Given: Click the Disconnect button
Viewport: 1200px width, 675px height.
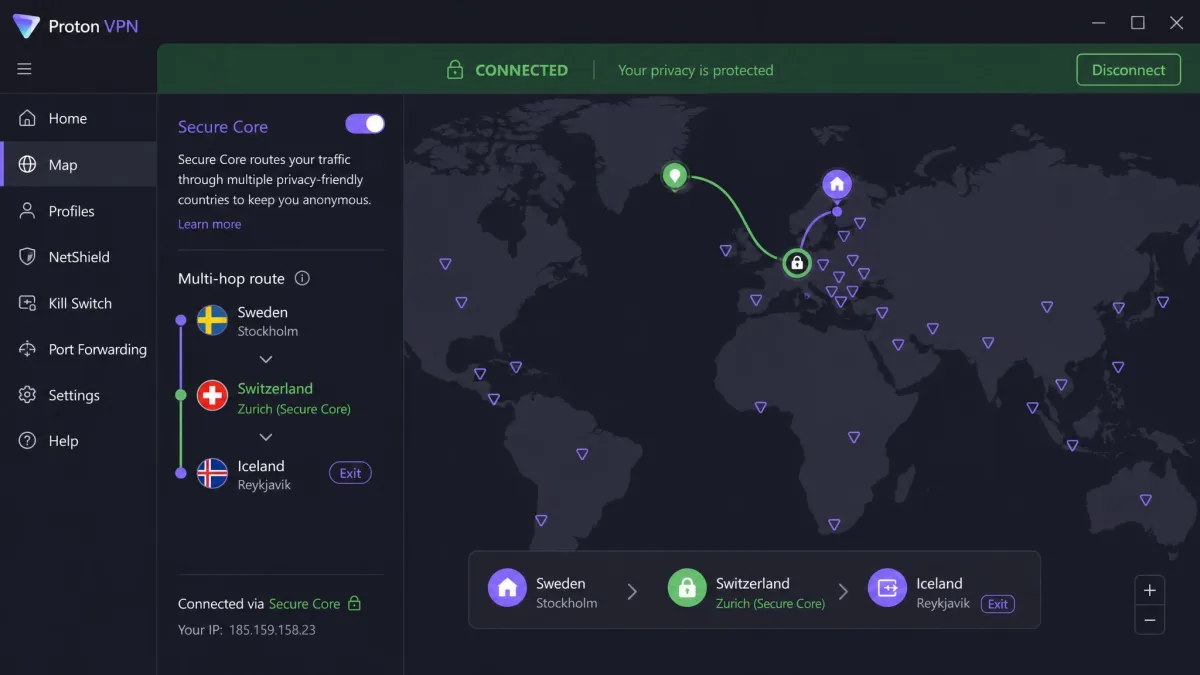Looking at the screenshot, I should (x=1128, y=70).
